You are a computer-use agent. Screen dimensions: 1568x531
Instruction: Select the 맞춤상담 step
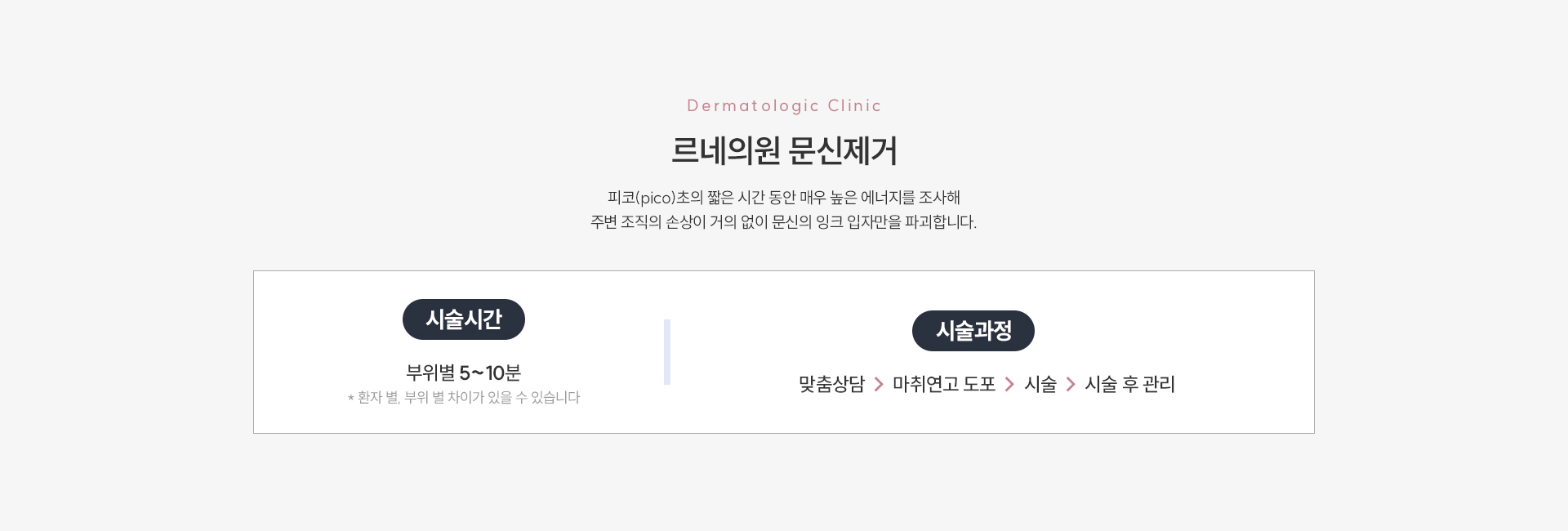[831, 384]
